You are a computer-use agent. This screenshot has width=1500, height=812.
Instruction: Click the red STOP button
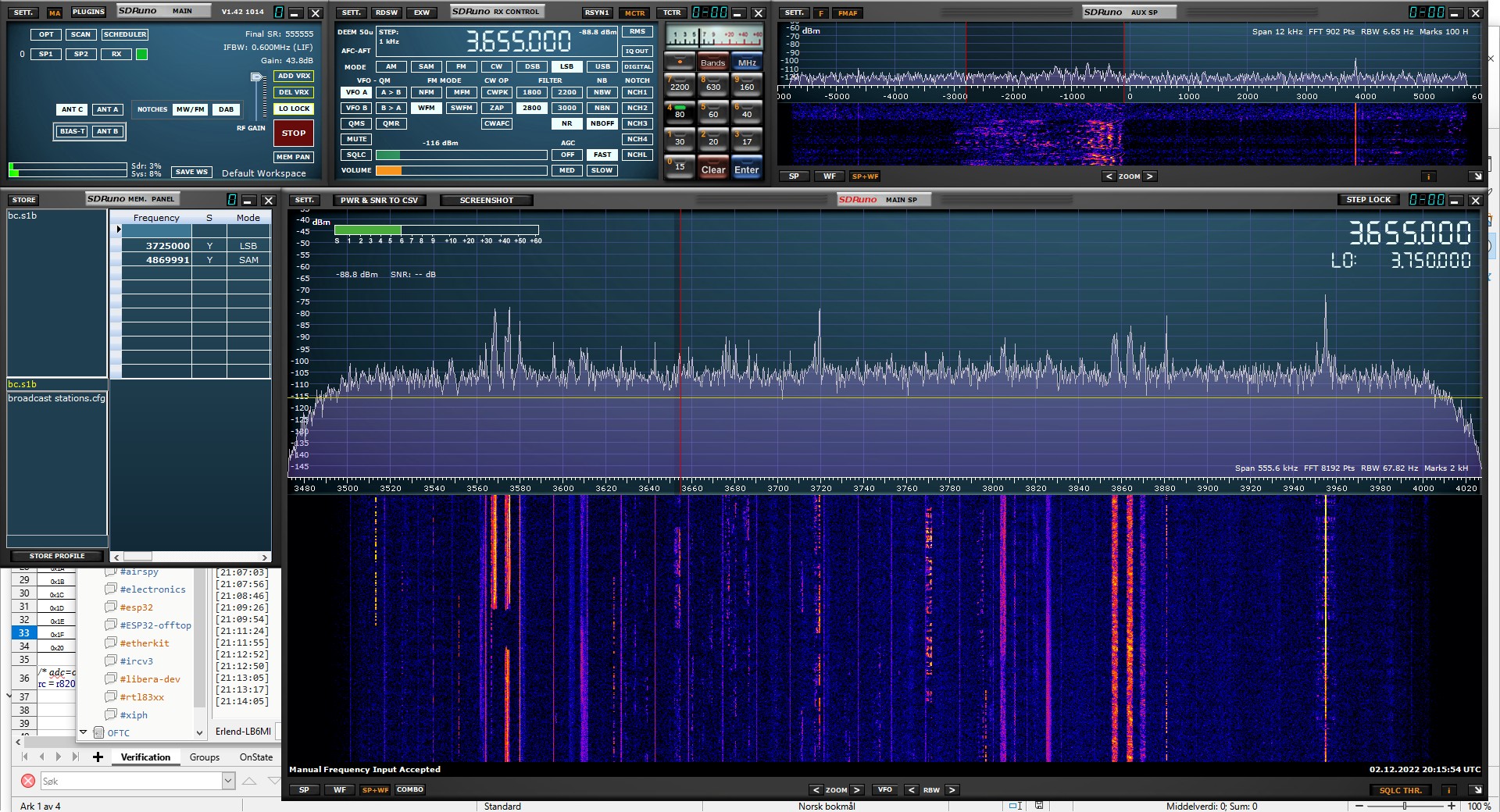294,133
